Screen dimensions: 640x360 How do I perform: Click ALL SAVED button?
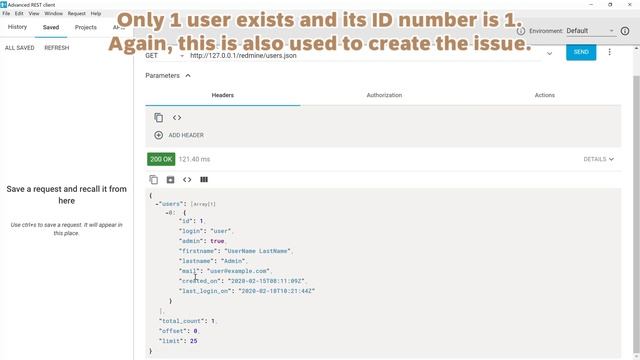pos(20,48)
